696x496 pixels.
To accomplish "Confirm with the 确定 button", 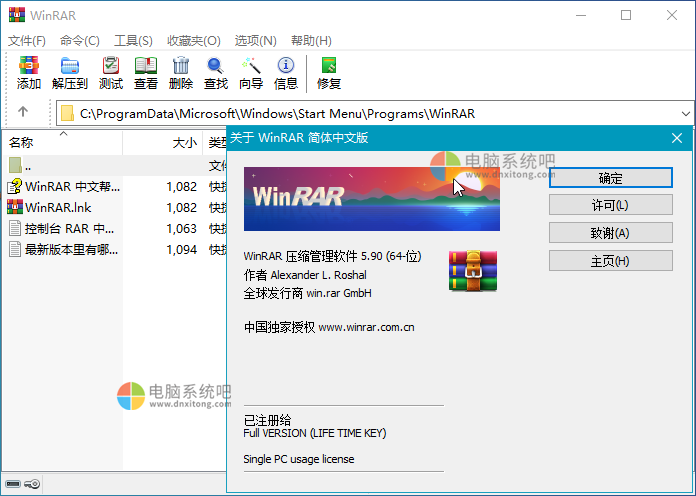I will click(611, 178).
